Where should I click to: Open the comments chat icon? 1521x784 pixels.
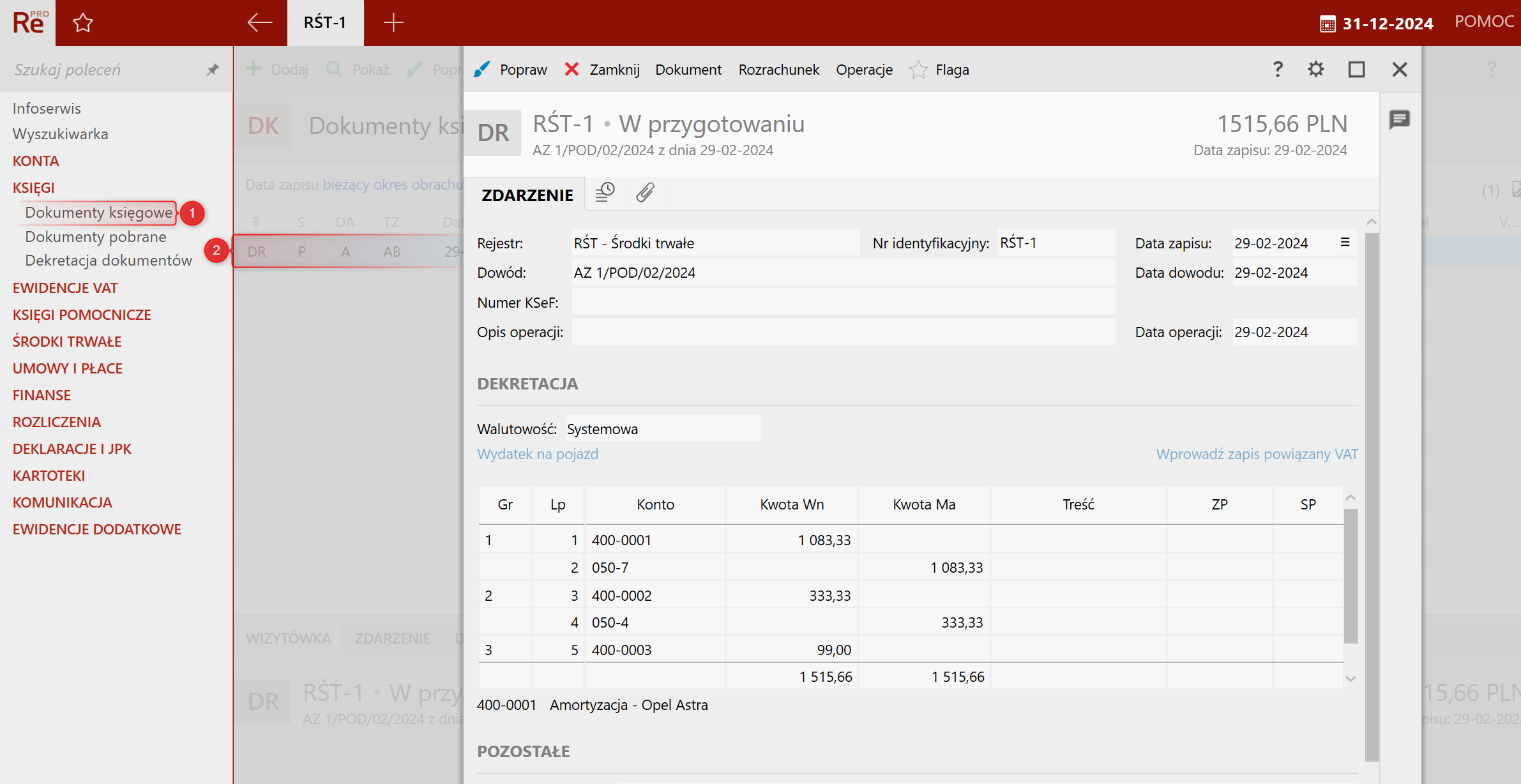1399,119
